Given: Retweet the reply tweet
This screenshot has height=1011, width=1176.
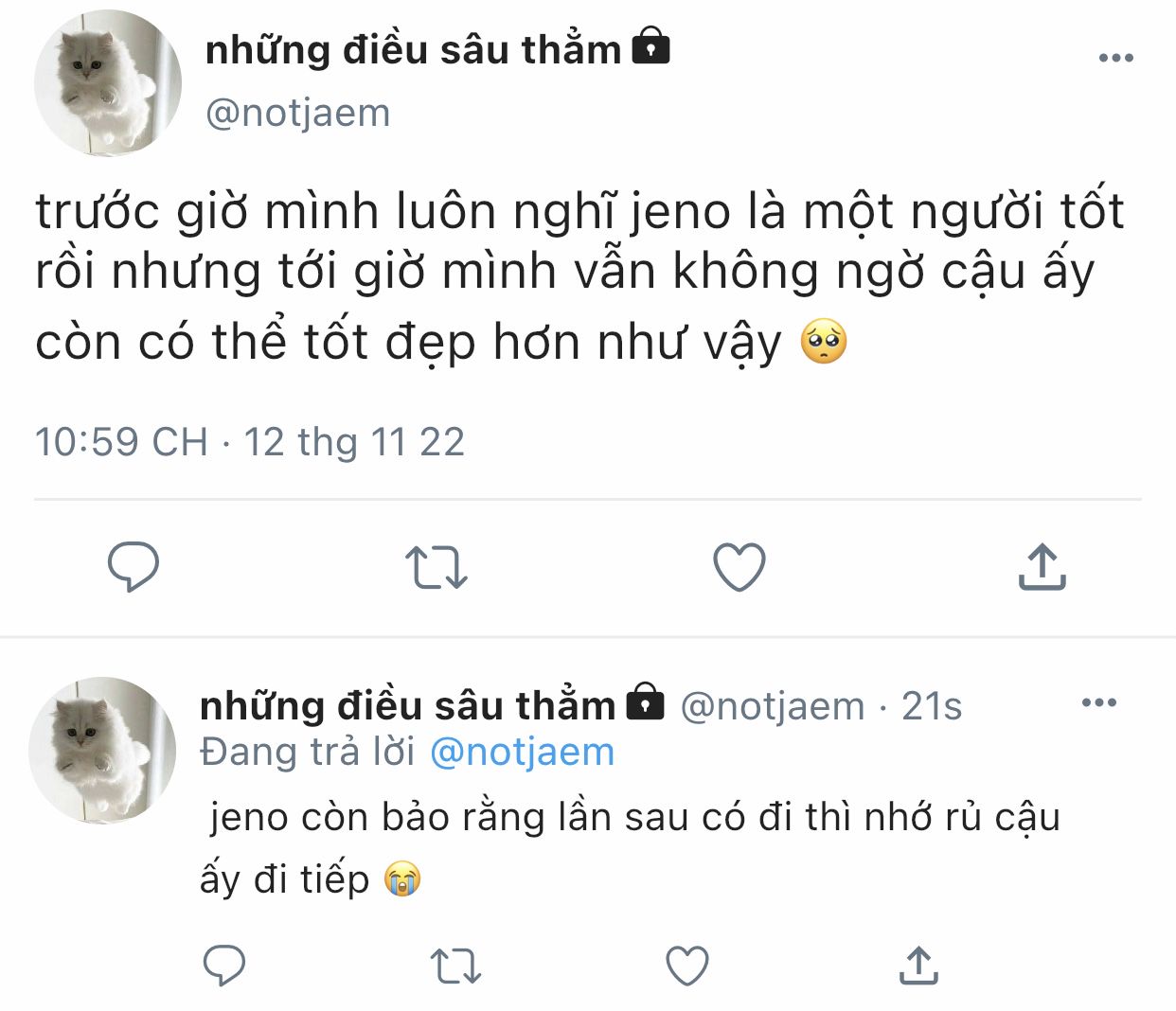Looking at the screenshot, I should 455,966.
